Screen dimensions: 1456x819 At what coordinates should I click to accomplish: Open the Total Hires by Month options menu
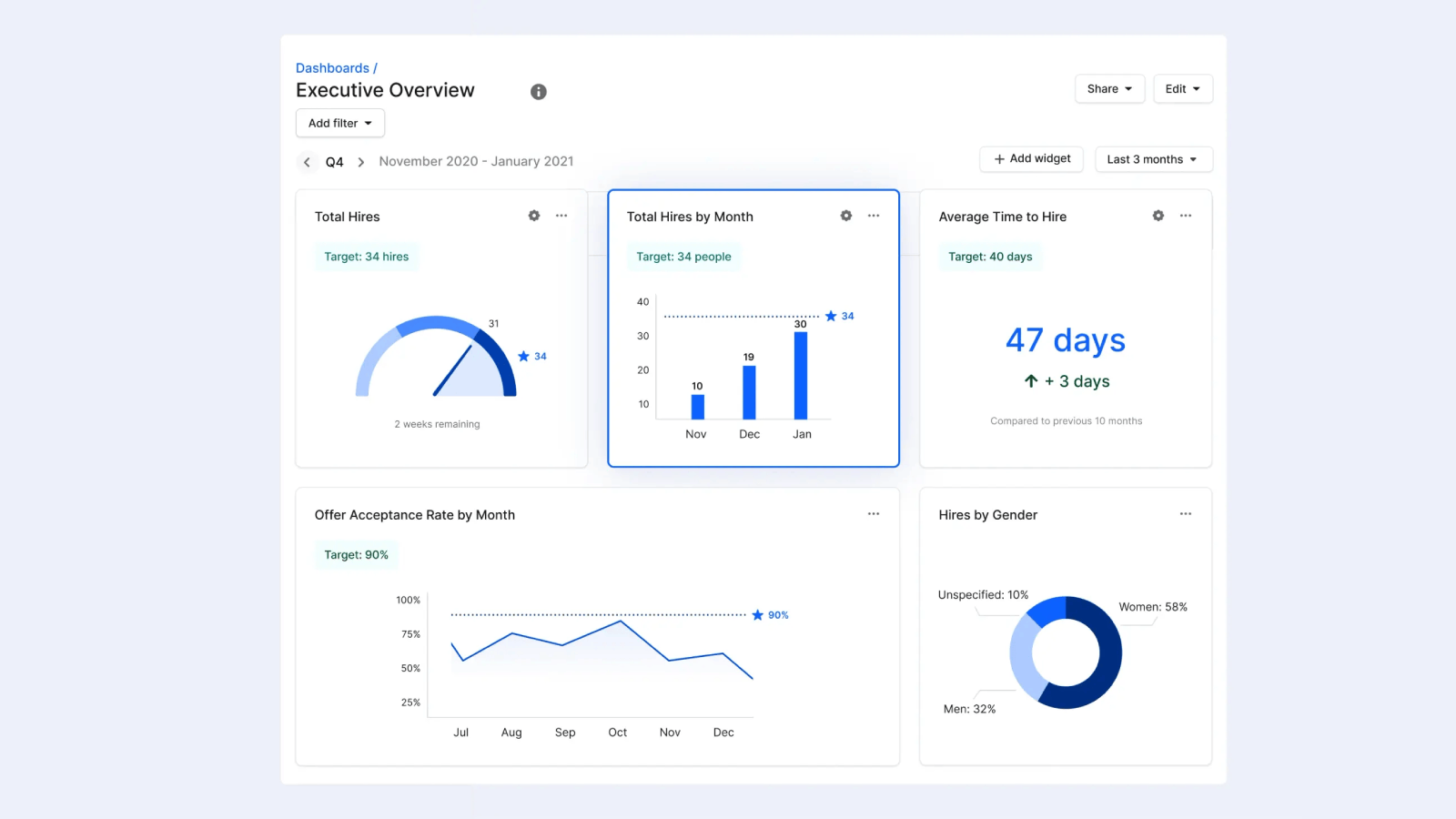[x=874, y=216]
